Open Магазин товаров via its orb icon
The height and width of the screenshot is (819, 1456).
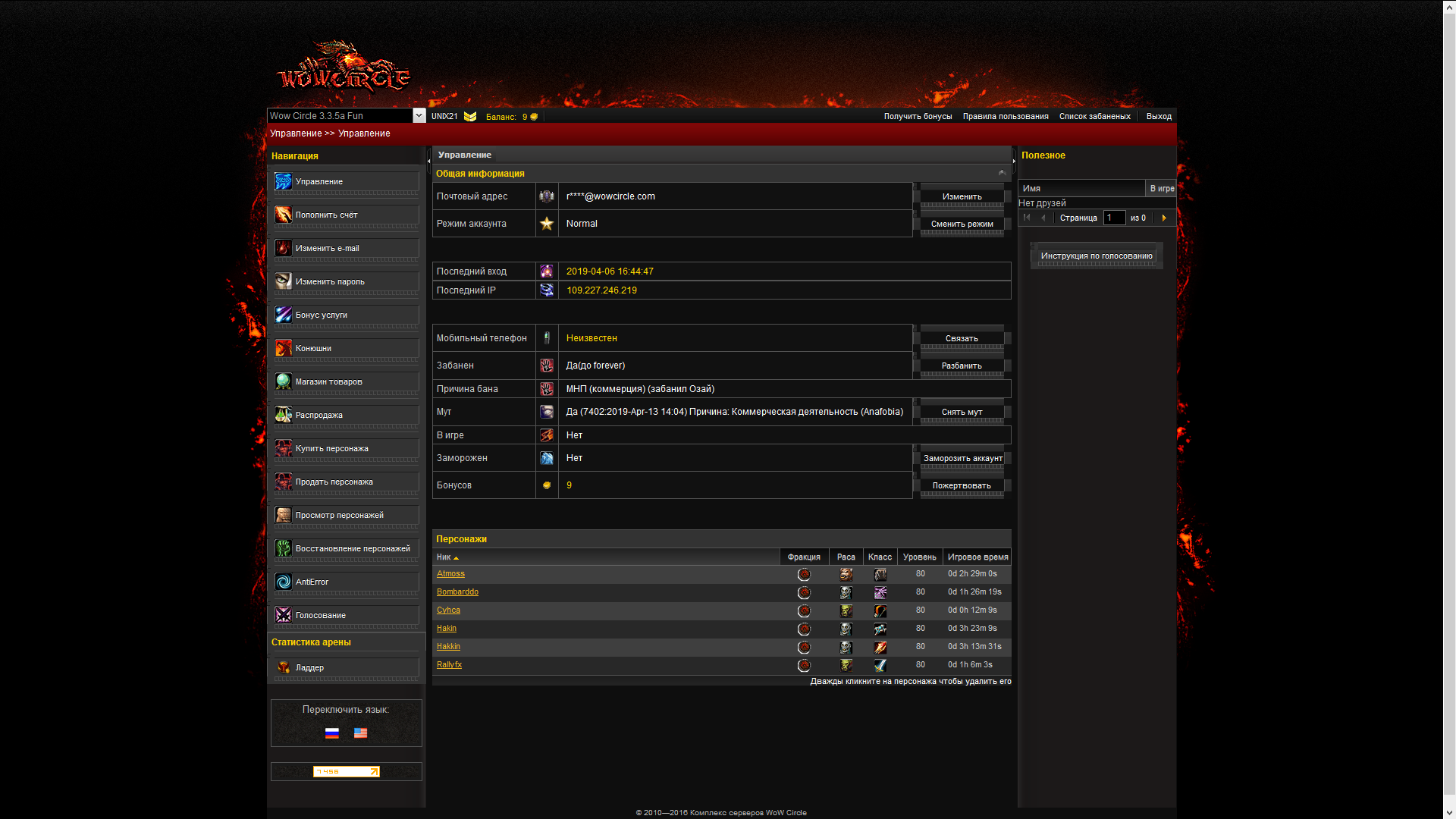(x=283, y=381)
